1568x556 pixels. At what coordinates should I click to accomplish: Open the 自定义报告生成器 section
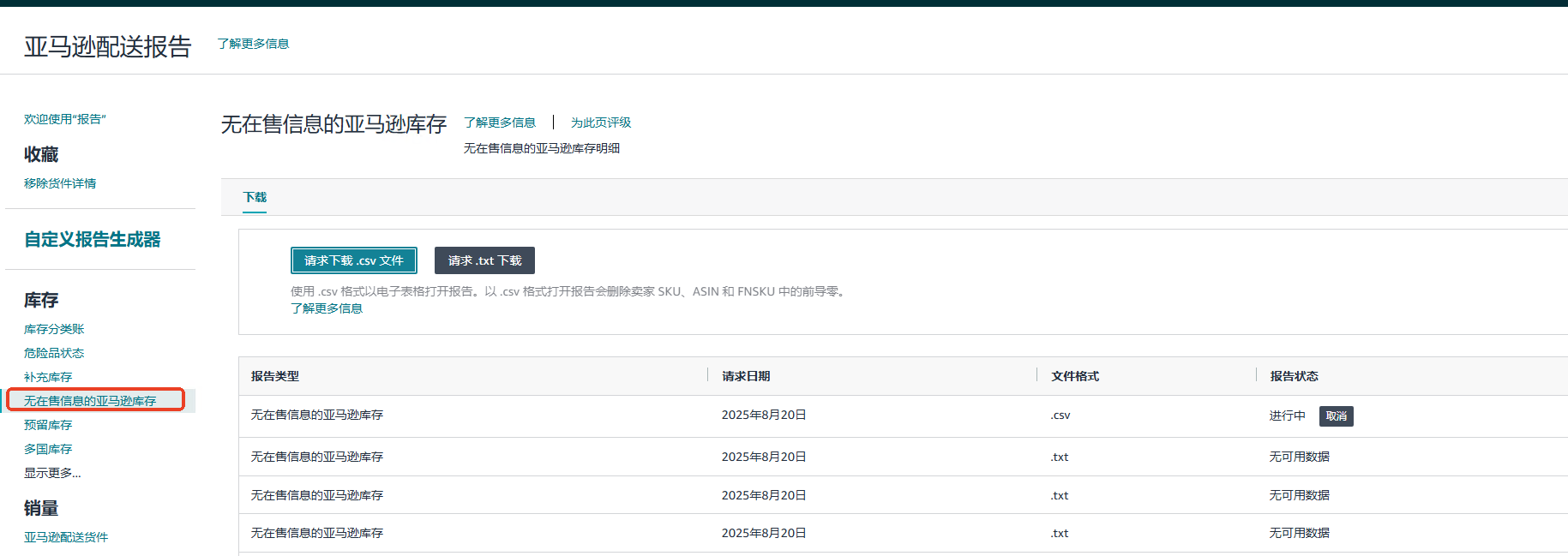point(93,240)
